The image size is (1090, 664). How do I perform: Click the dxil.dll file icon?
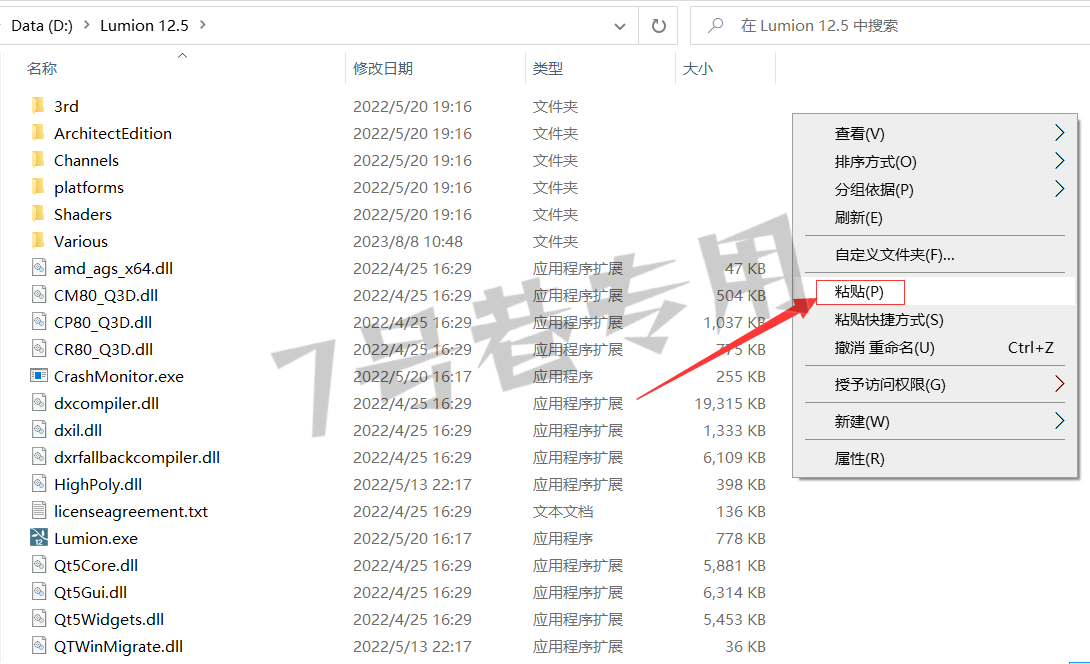(x=39, y=430)
